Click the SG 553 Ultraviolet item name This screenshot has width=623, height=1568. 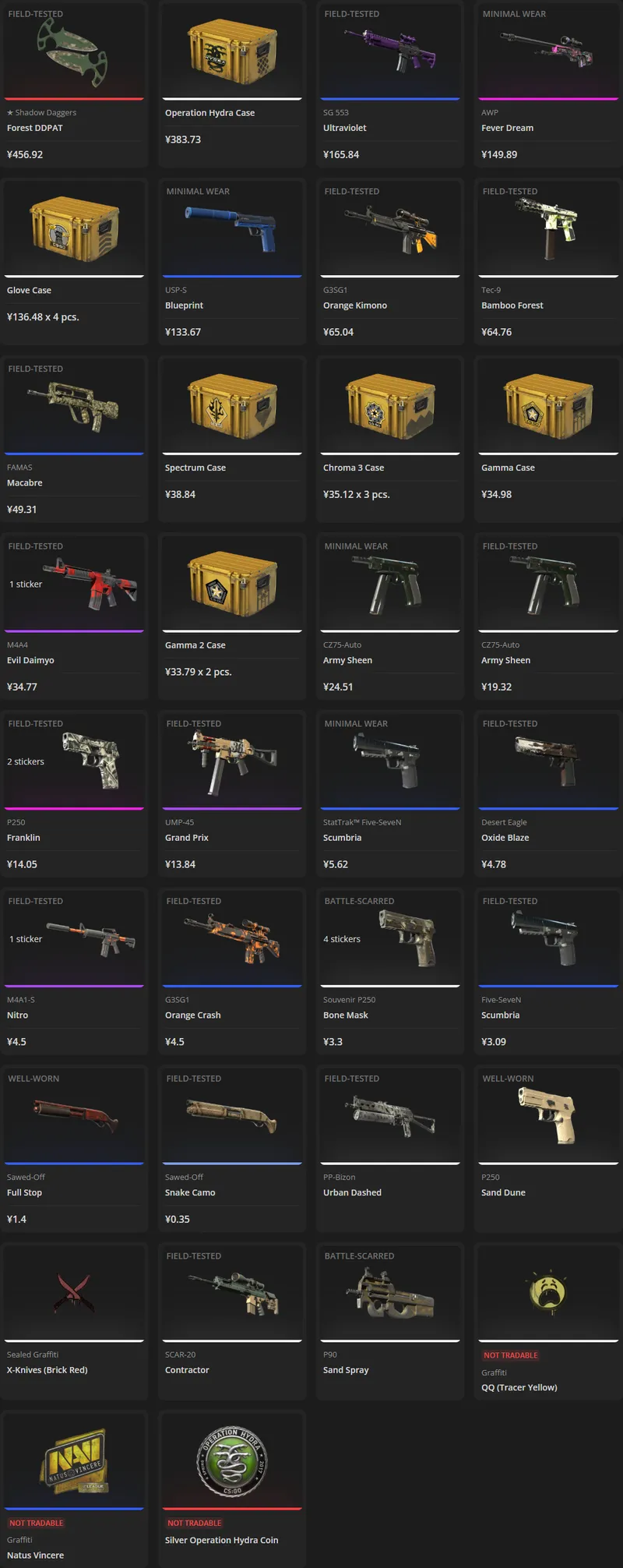[x=344, y=128]
